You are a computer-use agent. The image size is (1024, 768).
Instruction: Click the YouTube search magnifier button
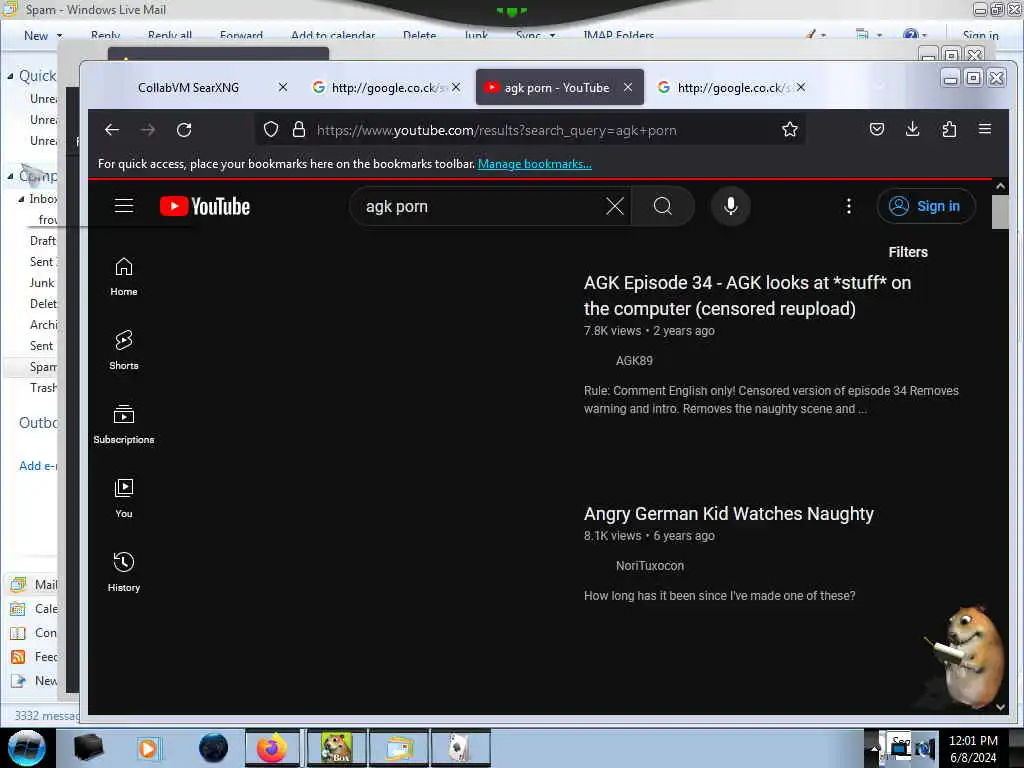tap(662, 206)
